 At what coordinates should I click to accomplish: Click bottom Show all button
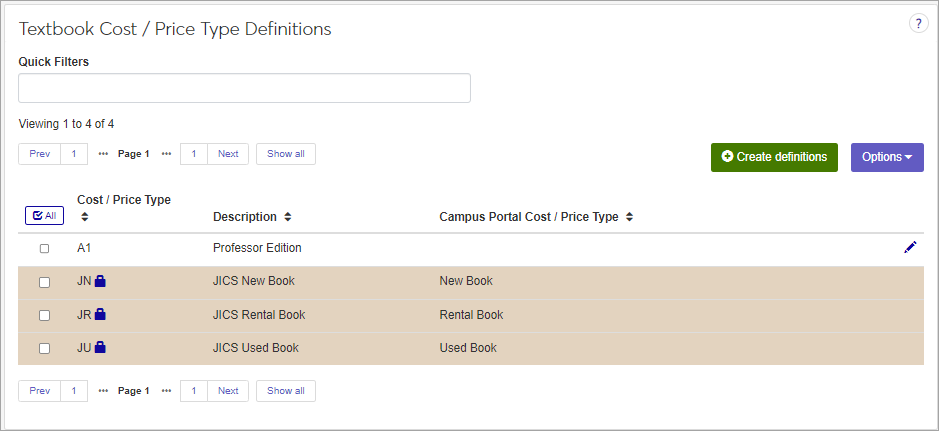[286, 391]
